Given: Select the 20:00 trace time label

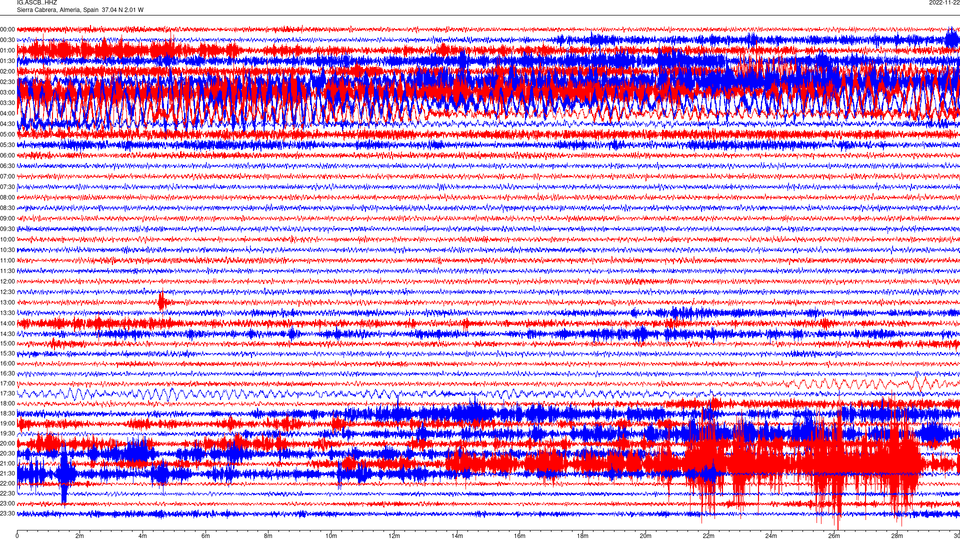Looking at the screenshot, I should tap(7, 443).
